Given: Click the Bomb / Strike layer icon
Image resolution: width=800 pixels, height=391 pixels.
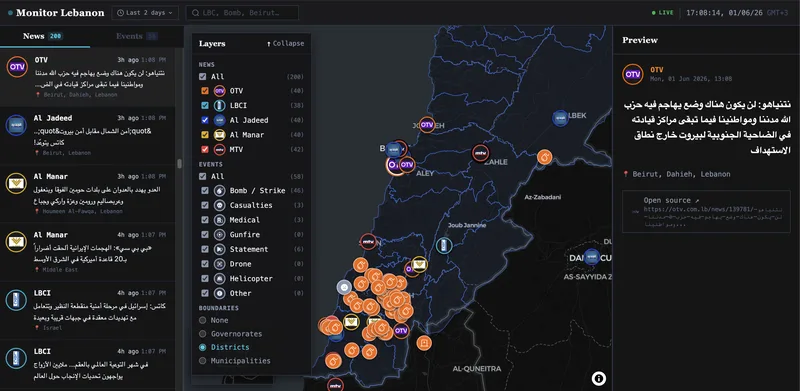Looking at the screenshot, I should coord(219,190).
